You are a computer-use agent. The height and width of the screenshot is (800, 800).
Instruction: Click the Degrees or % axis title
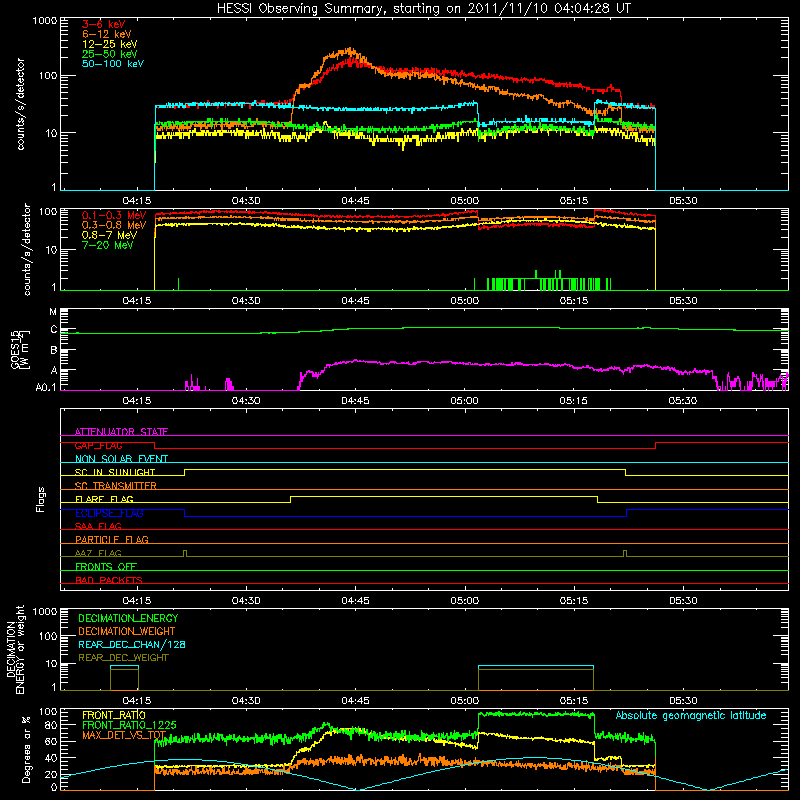coord(26,749)
